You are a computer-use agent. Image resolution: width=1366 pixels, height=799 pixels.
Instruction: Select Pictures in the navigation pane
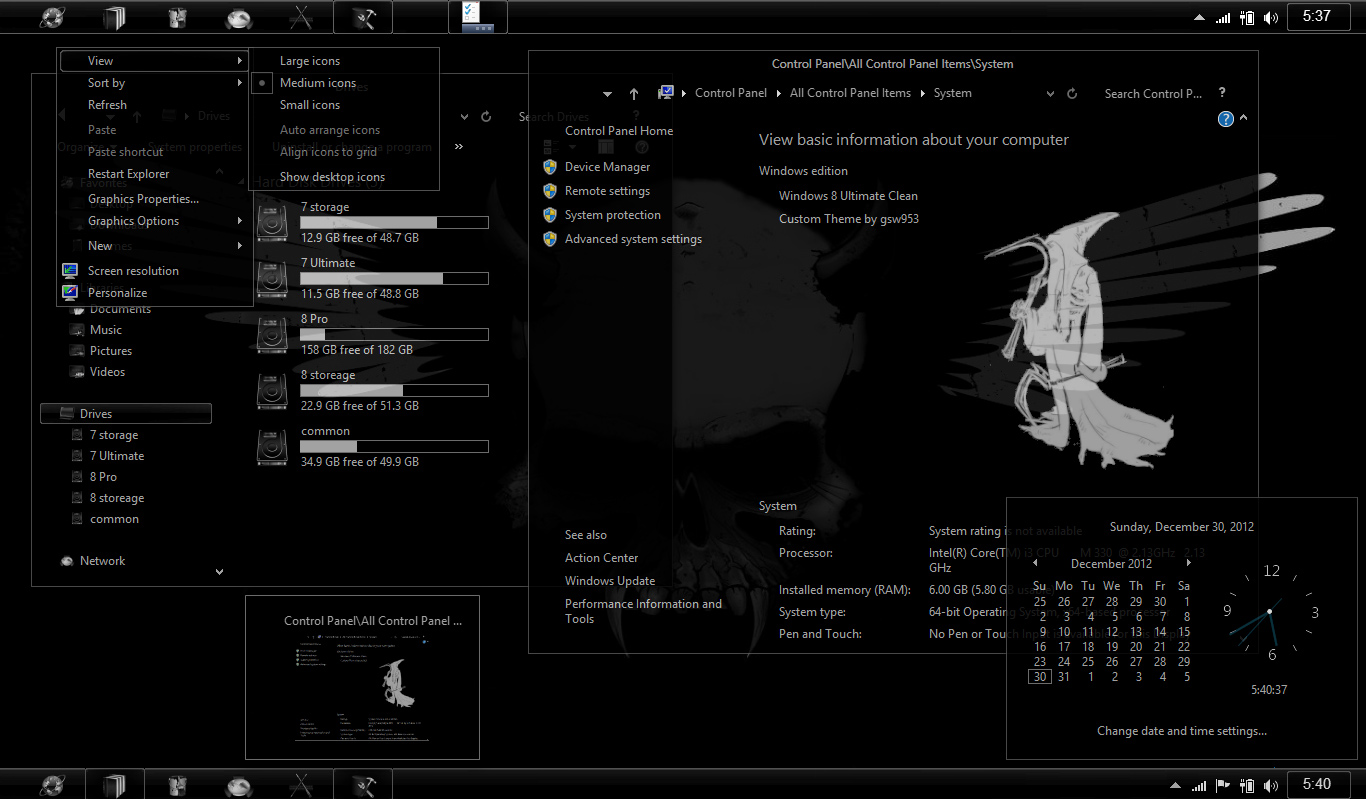point(111,351)
